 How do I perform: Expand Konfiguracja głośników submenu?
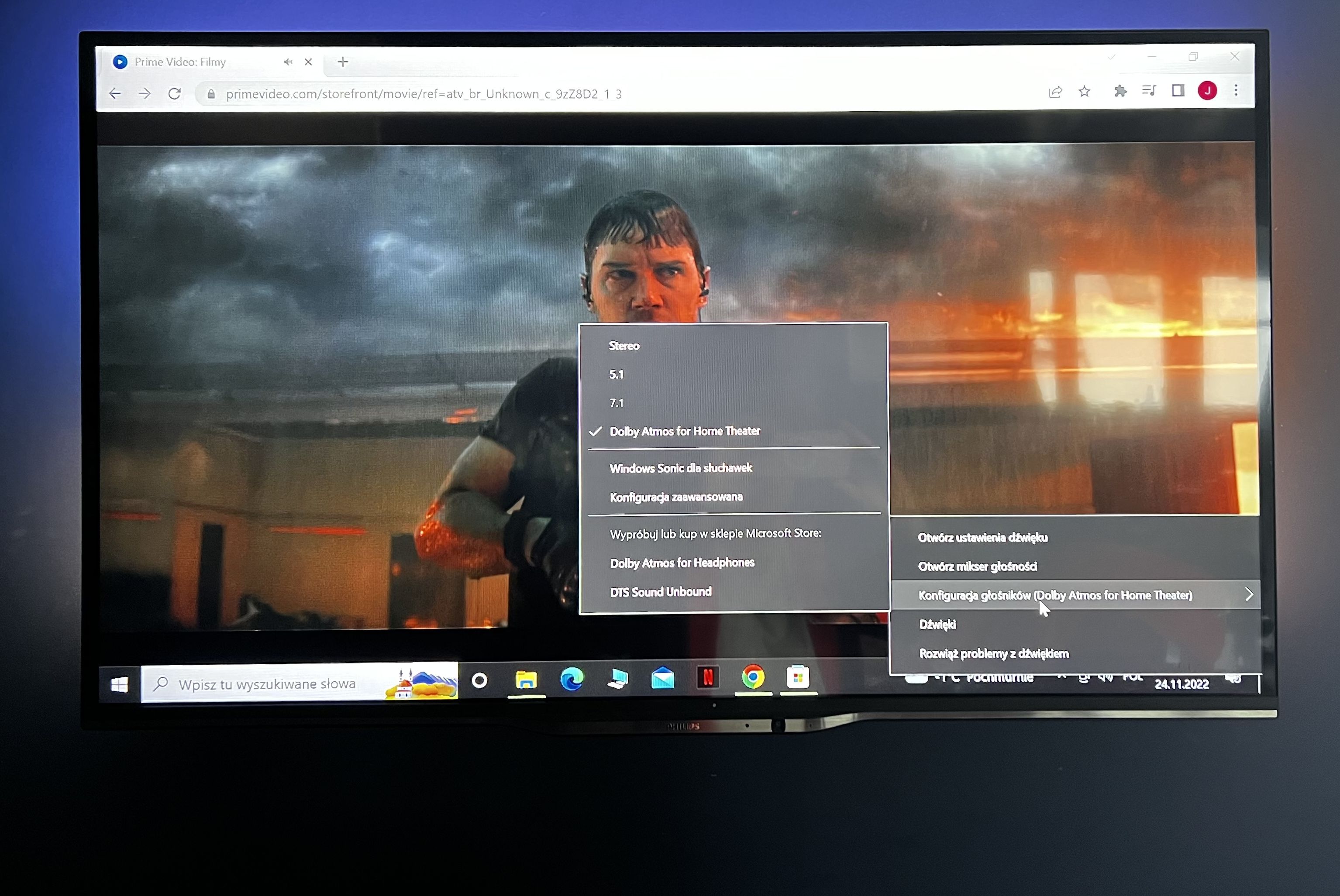tap(1075, 595)
